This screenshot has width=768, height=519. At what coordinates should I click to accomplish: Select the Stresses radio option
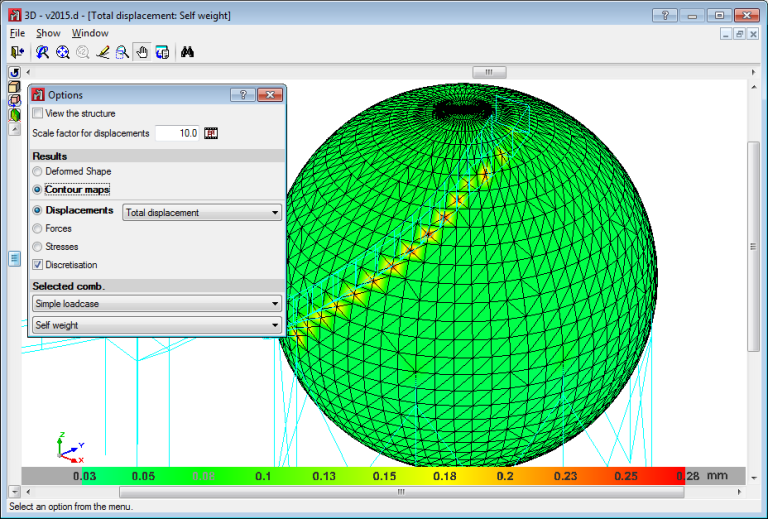tap(38, 247)
